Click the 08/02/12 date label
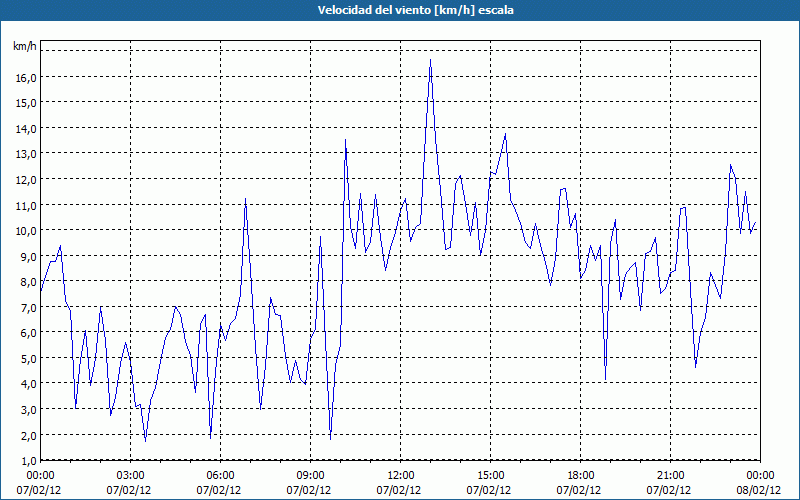This screenshot has width=800, height=500. click(759, 490)
